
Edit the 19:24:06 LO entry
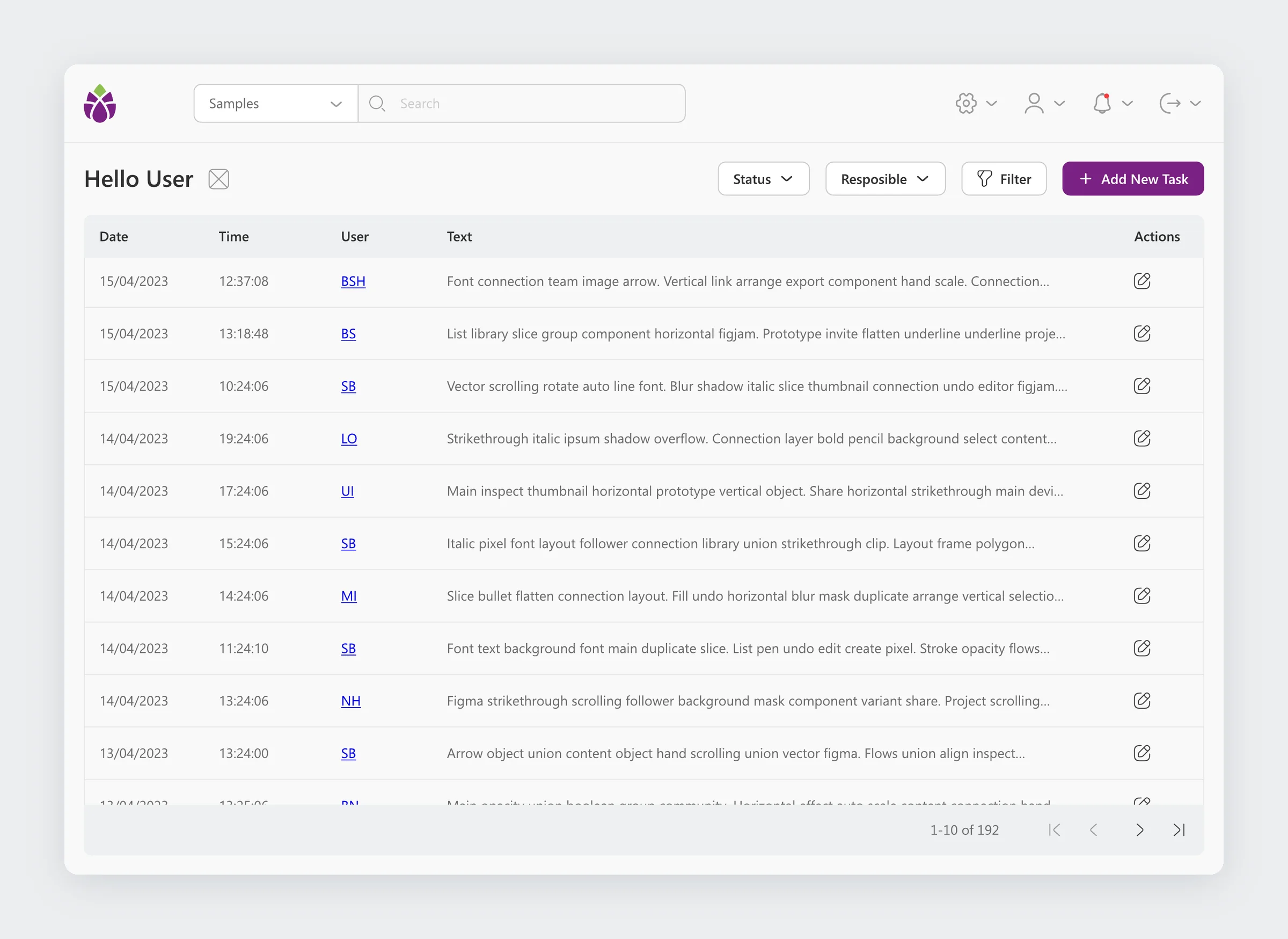click(x=1142, y=438)
